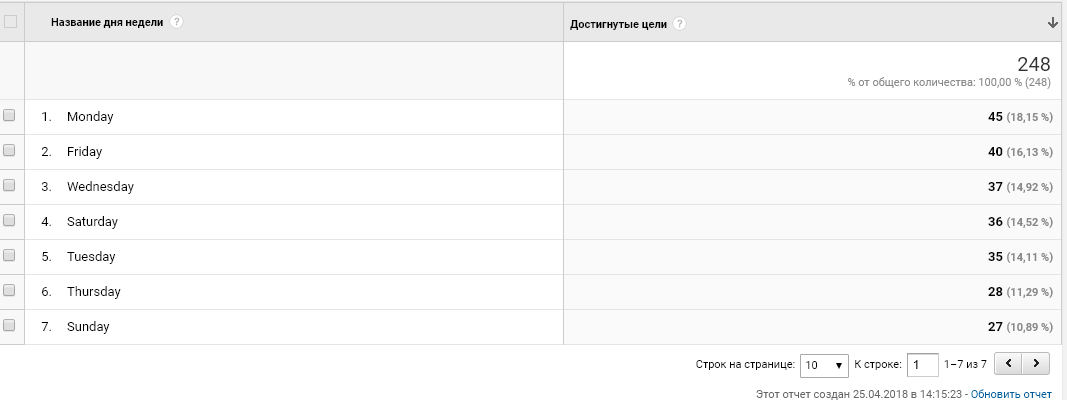The width and height of the screenshot is (1067, 400).
Task: Click the Sunday row label
Action: 88,327
